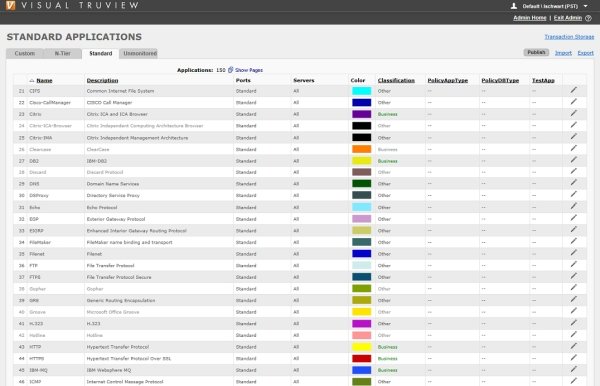Open edit pencil for DNS row
This screenshot has height=386, width=600.
tap(573, 183)
